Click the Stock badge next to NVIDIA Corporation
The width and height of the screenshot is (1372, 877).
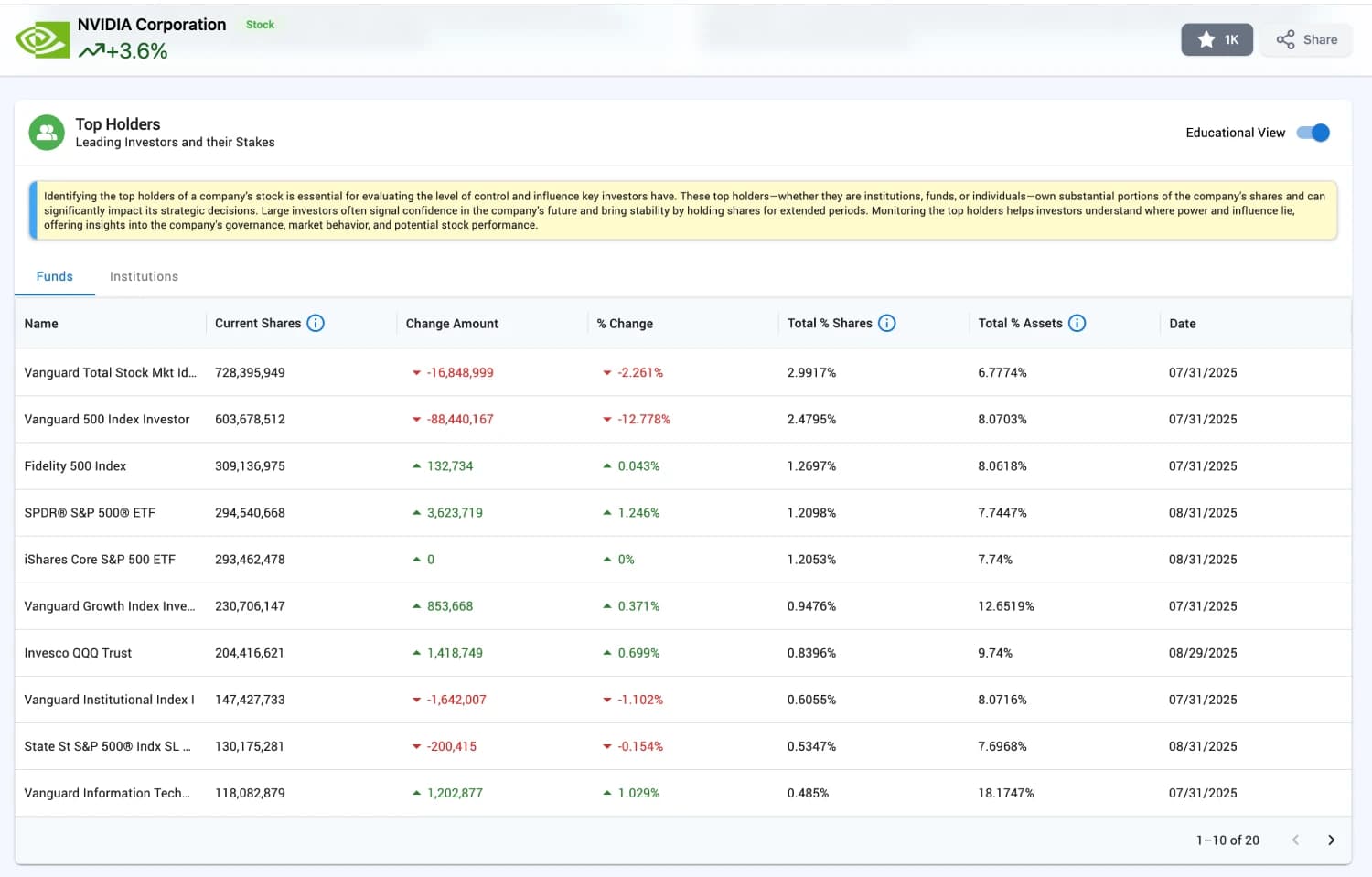tap(260, 25)
